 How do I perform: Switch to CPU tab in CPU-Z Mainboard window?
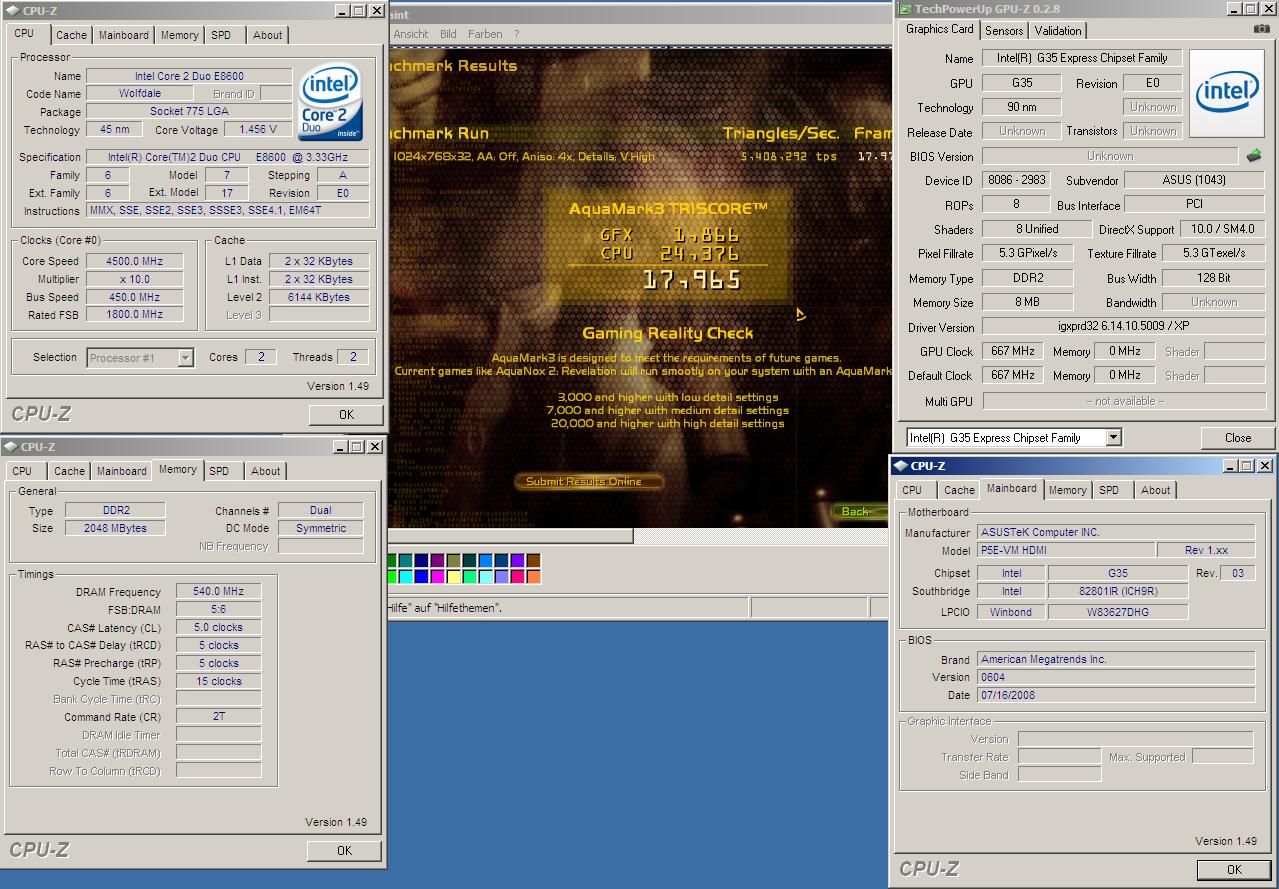[912, 490]
